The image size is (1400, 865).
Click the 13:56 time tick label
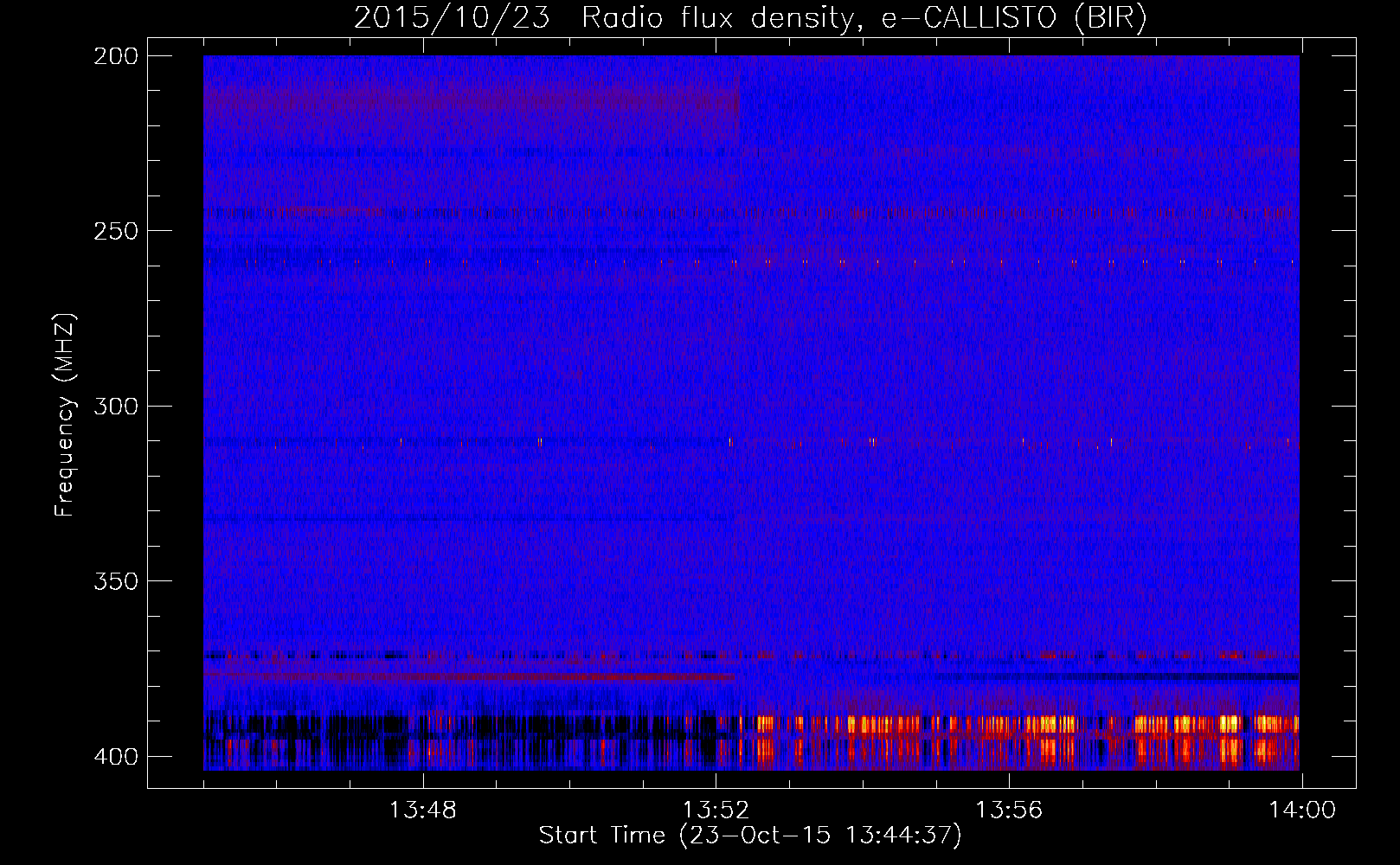click(x=1009, y=811)
